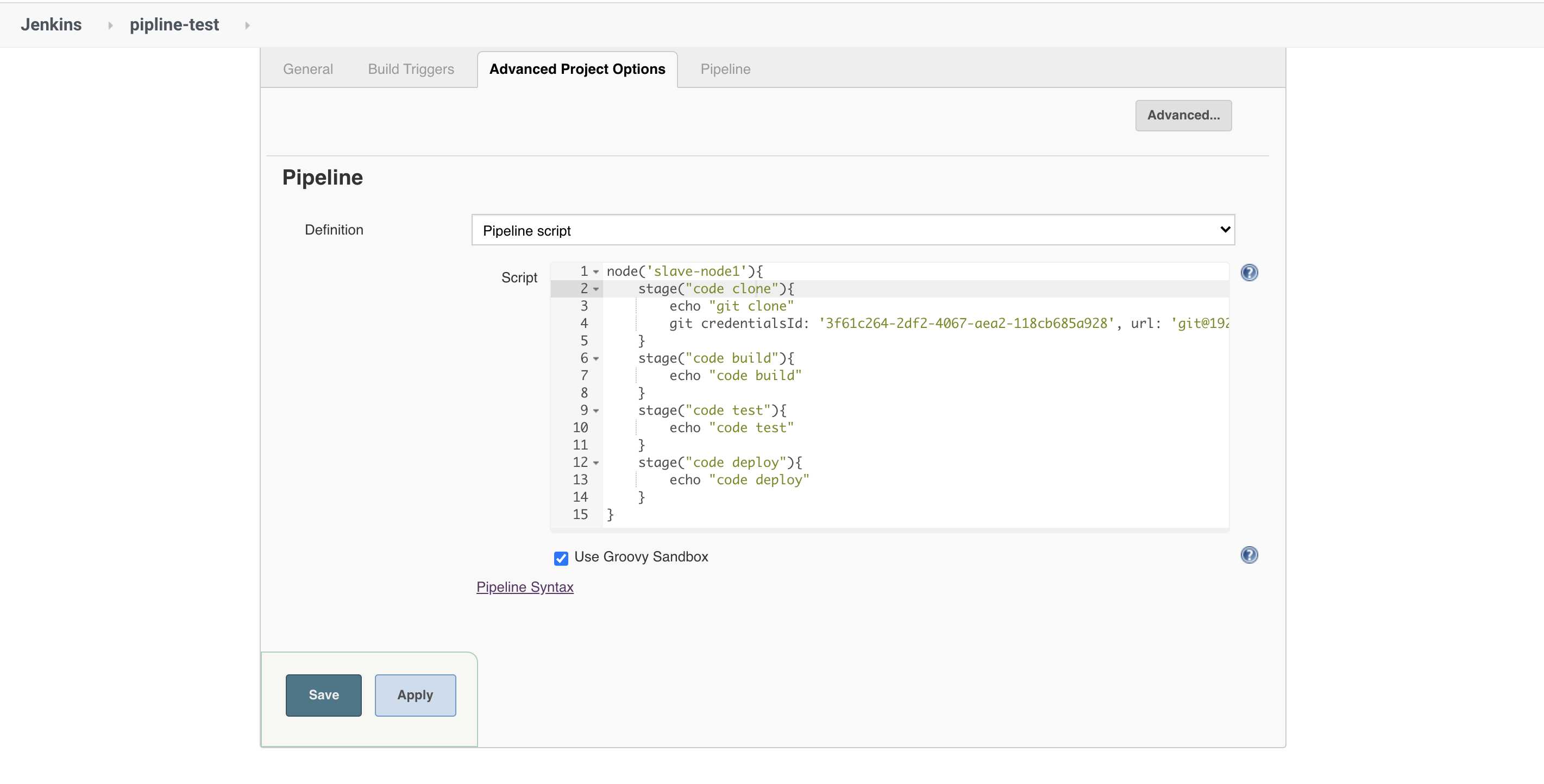Screen dimensions: 1544x784
Task: Click the Advanced Project Options tab icon
Action: (578, 68)
